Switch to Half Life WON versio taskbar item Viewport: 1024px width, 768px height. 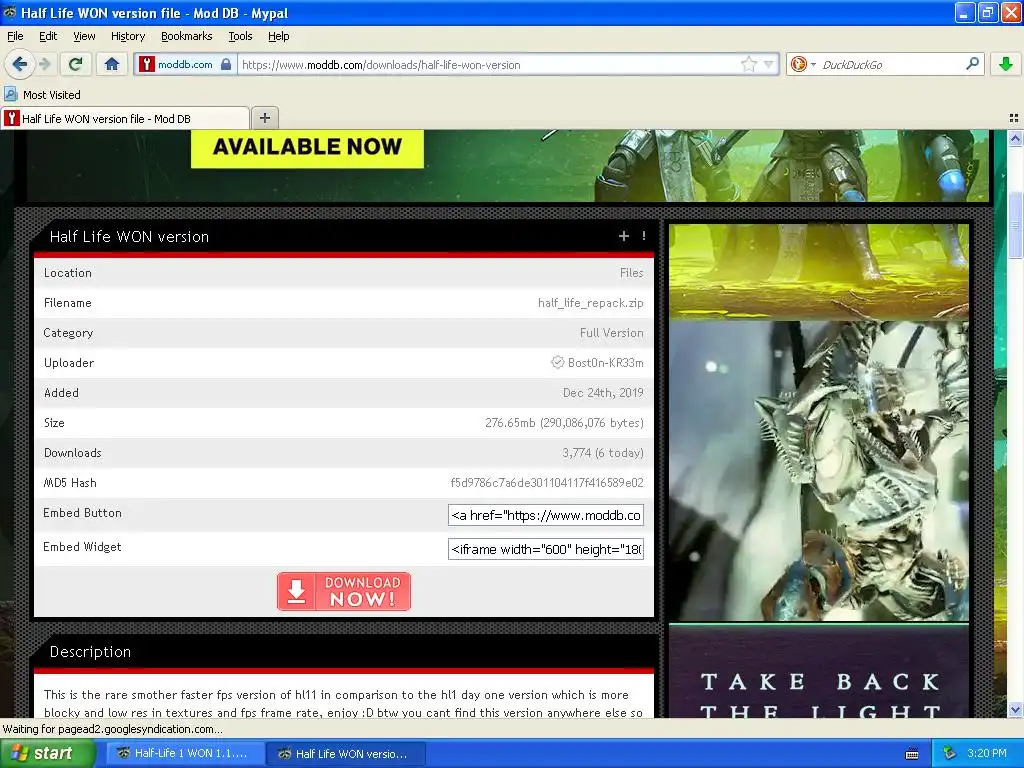(346, 754)
